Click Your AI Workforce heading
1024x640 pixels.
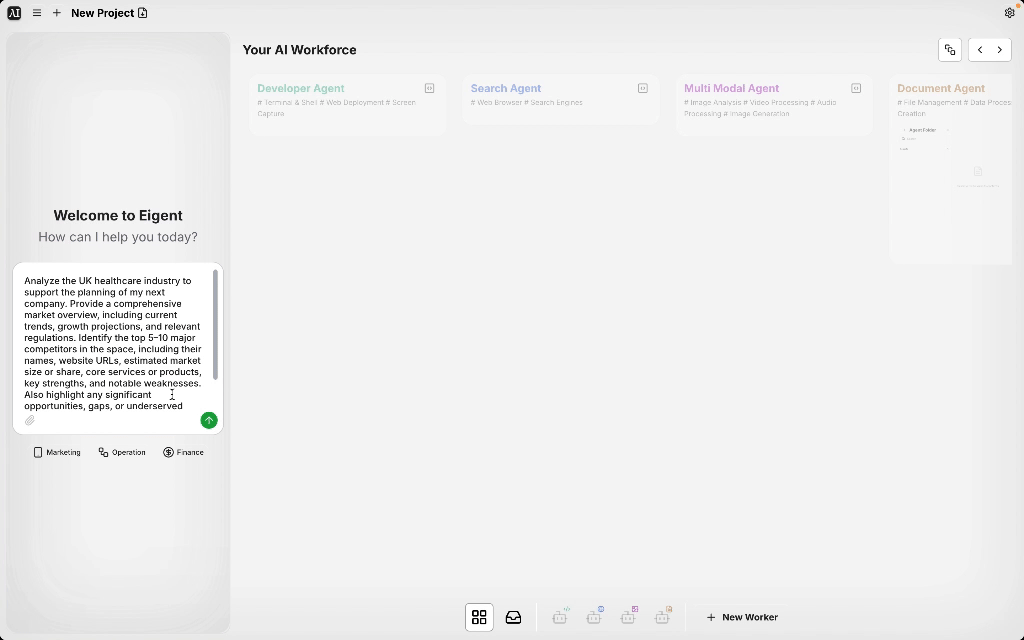pos(300,50)
